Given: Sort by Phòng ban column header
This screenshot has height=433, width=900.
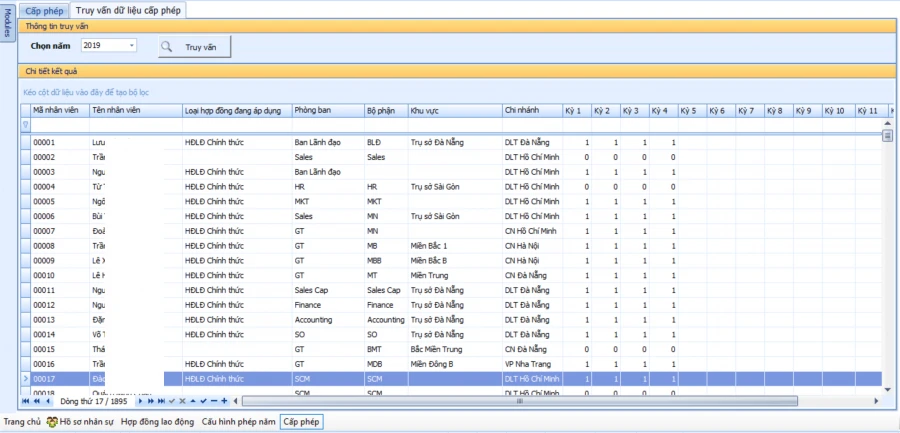Looking at the screenshot, I should (328, 111).
